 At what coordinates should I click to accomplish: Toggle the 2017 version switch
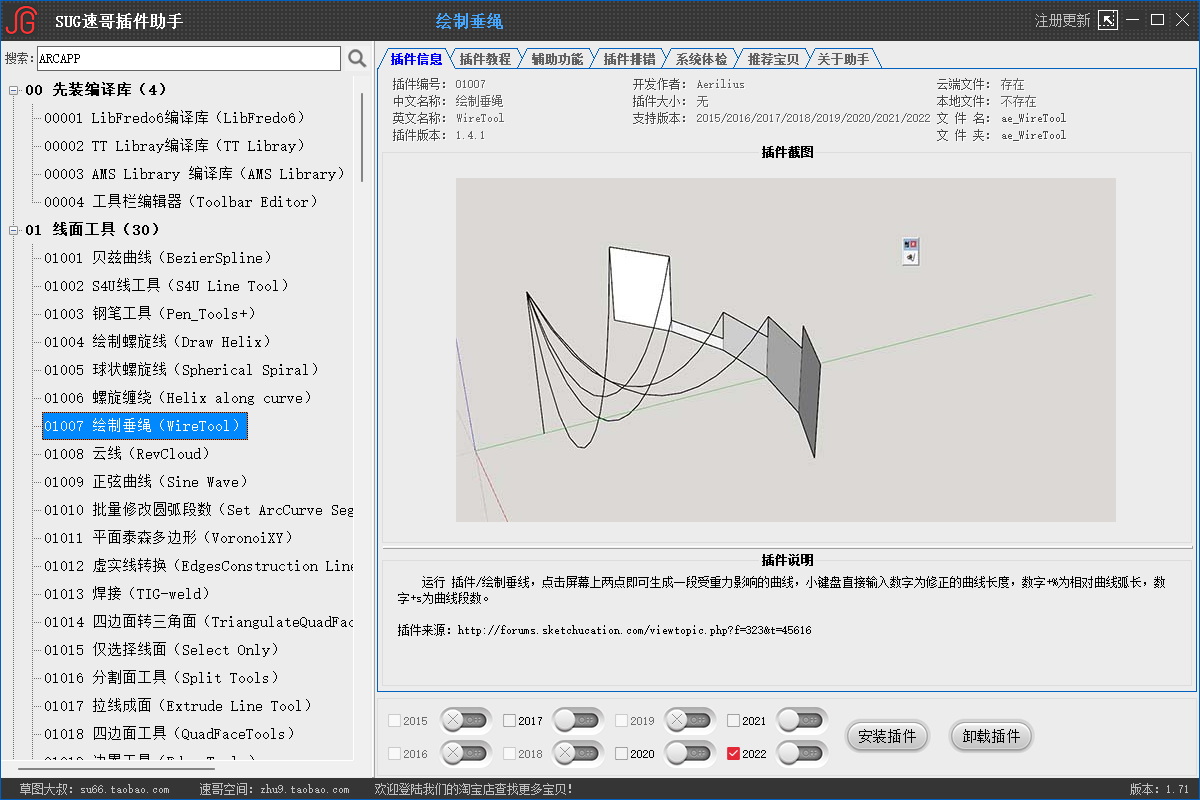(578, 720)
